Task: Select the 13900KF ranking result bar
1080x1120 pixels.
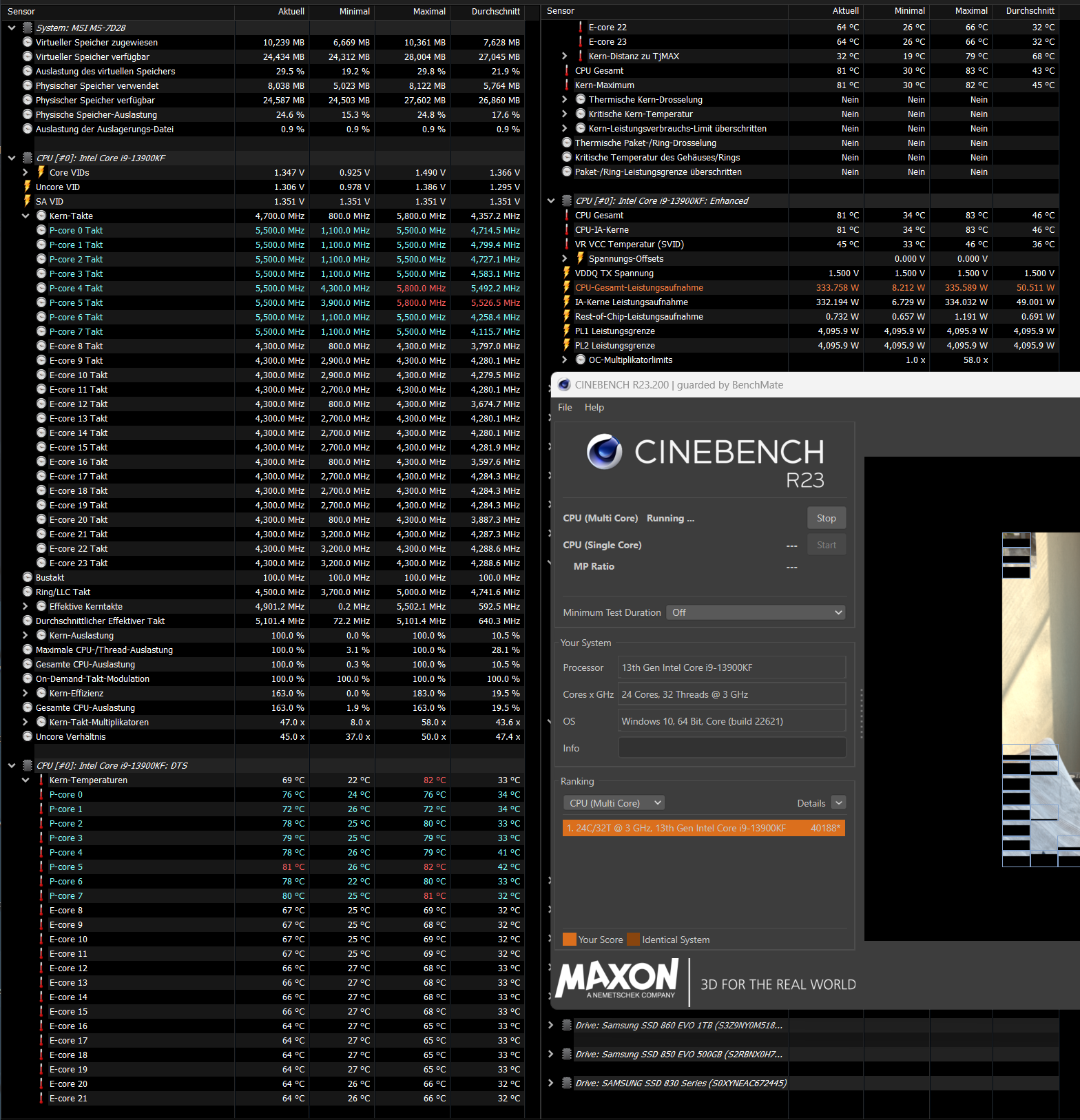Action: [x=704, y=828]
